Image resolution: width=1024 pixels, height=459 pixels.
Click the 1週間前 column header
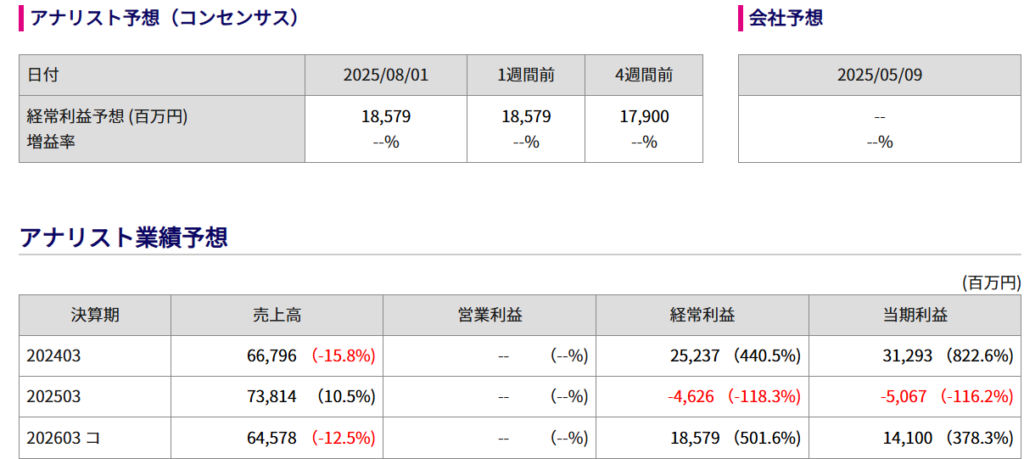pyautogui.click(x=526, y=75)
